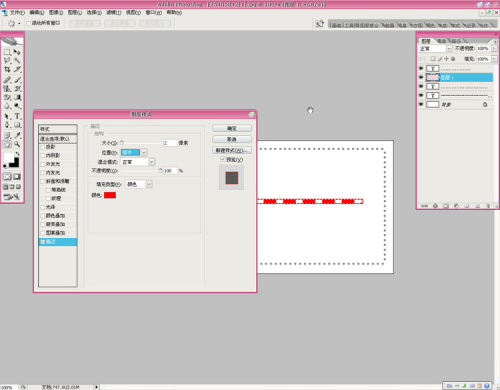Click the OK (确定) button

232,128
